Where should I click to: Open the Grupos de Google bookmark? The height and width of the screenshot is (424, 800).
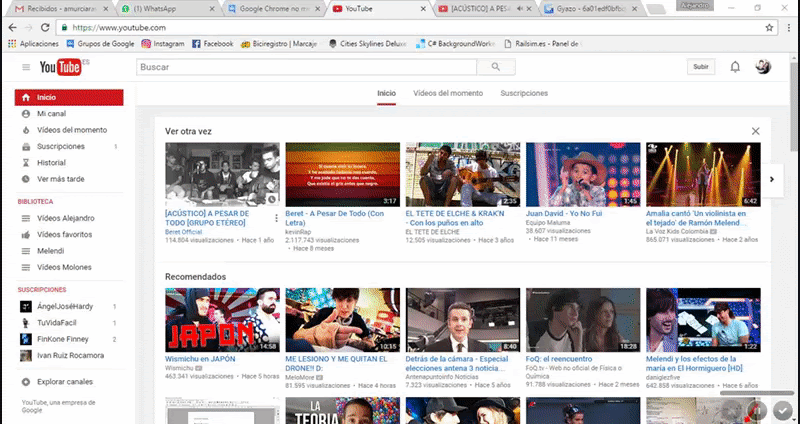(101, 44)
